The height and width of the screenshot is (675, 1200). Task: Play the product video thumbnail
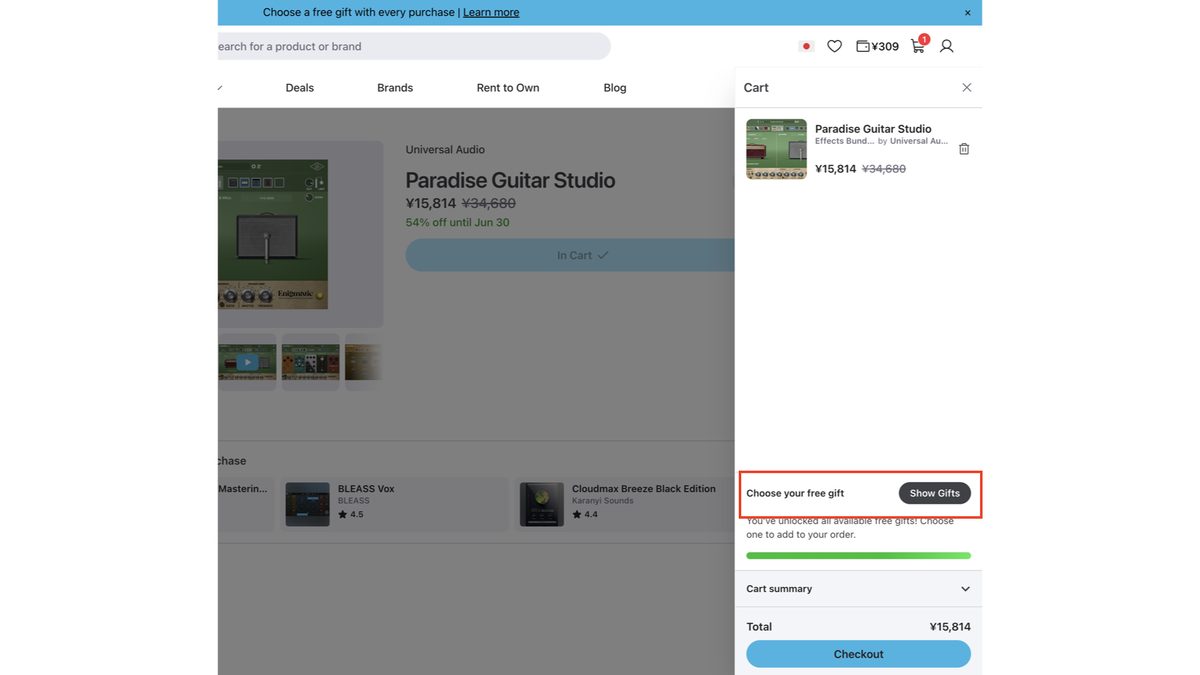[246, 362]
